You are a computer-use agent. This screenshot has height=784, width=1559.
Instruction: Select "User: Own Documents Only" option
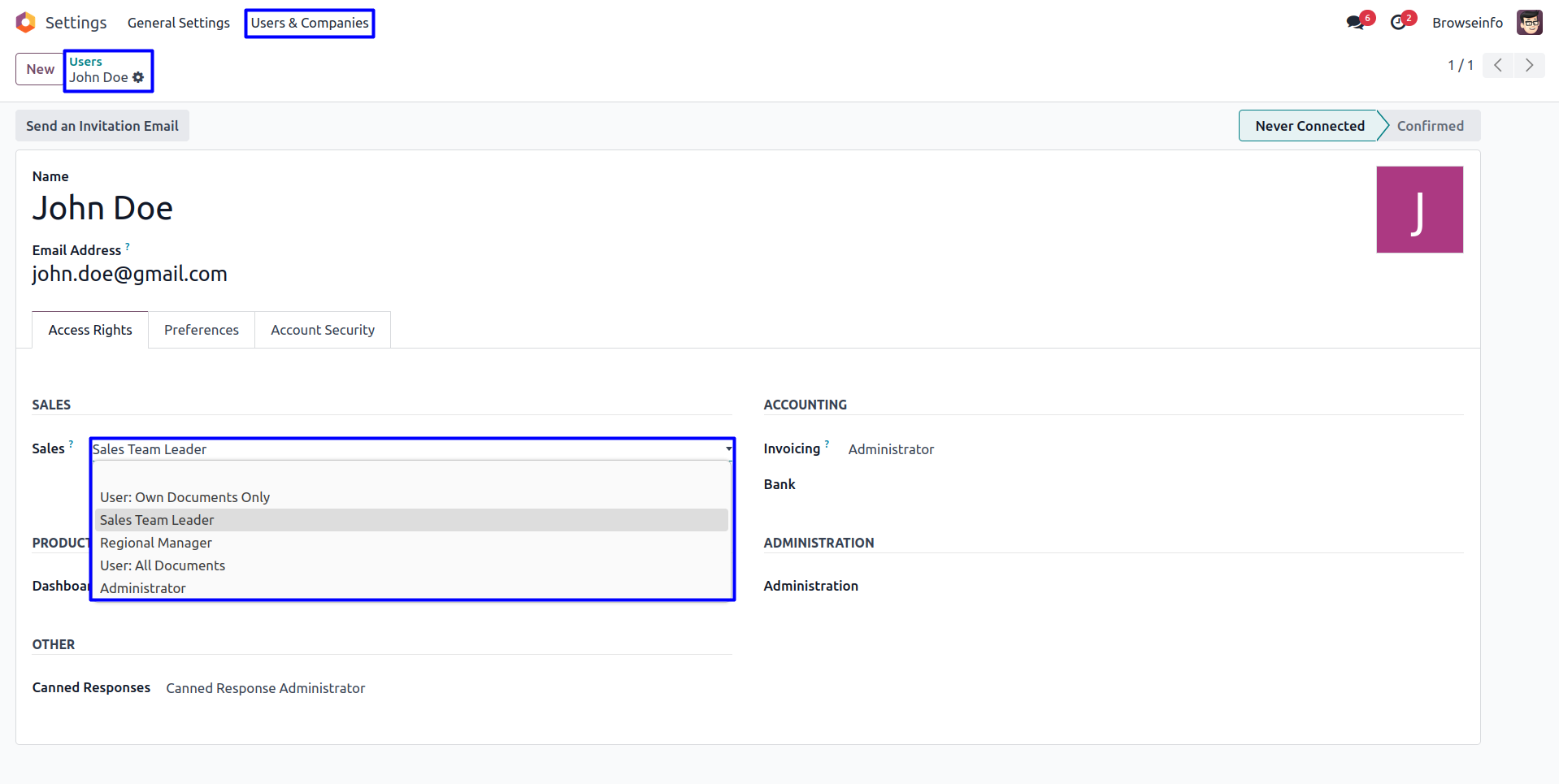coord(185,497)
